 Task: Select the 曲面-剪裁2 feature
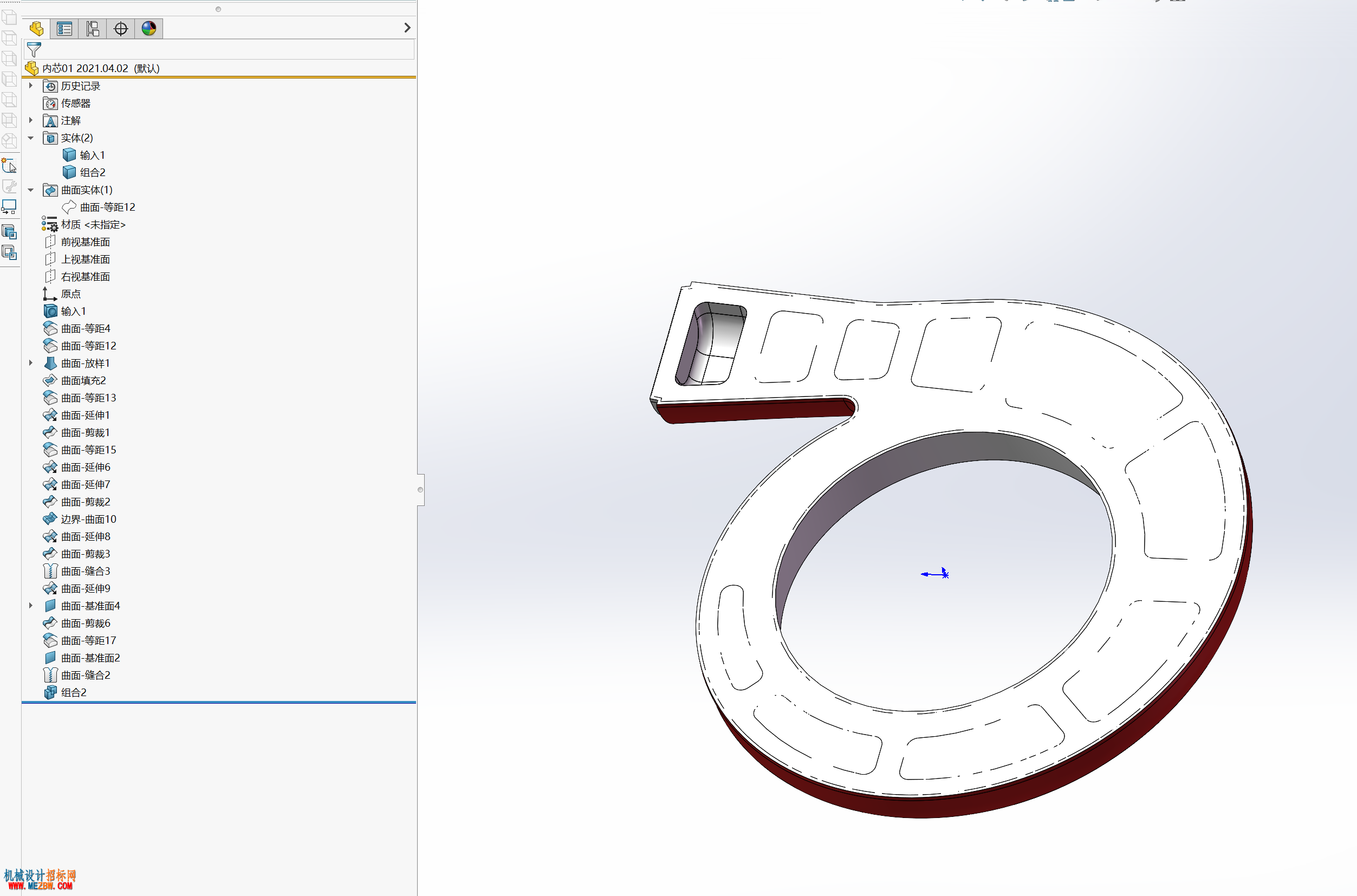[77, 502]
